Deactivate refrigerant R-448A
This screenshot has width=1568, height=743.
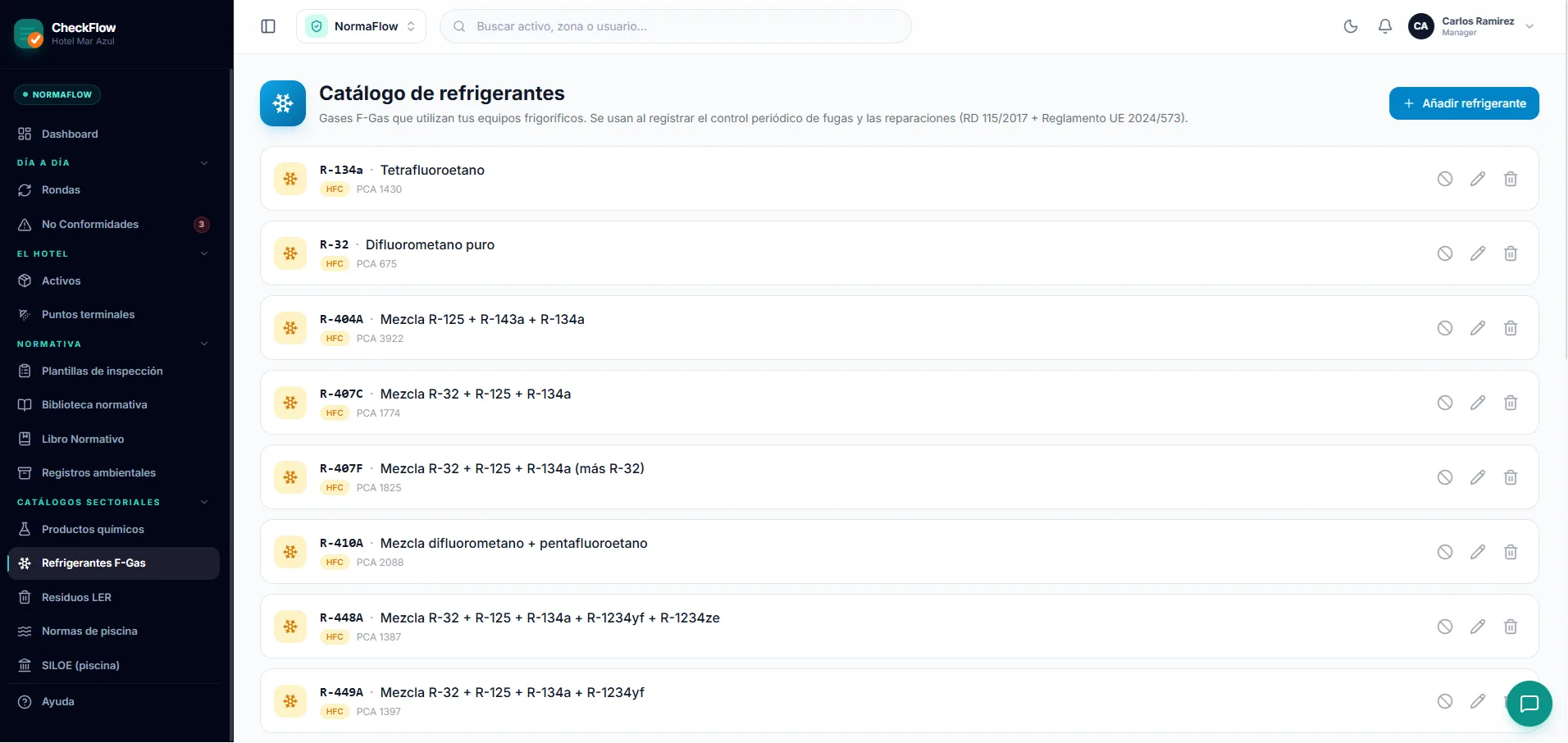1445,627
